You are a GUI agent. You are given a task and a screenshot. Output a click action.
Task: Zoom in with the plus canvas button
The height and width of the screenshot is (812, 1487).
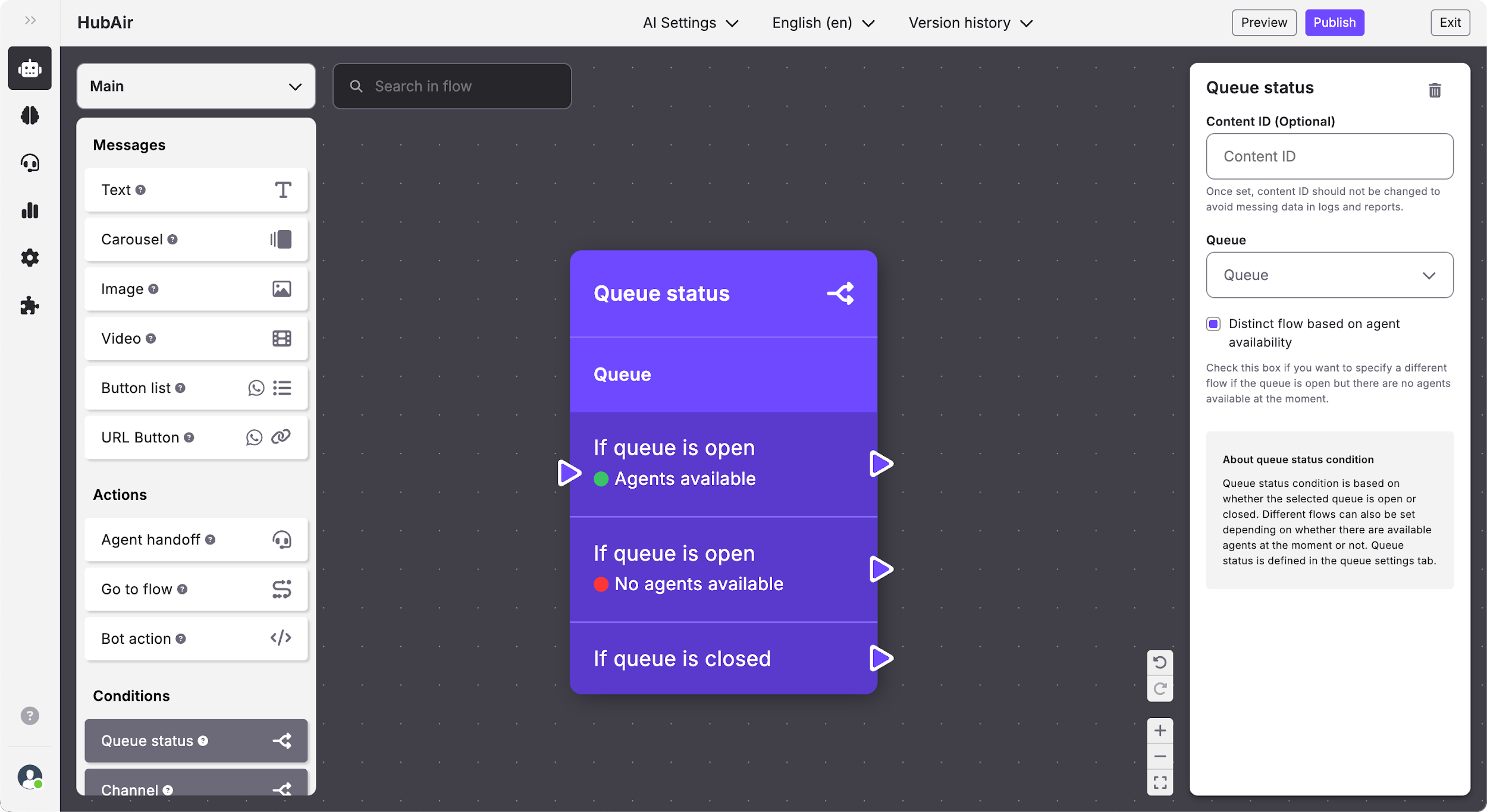1159,731
